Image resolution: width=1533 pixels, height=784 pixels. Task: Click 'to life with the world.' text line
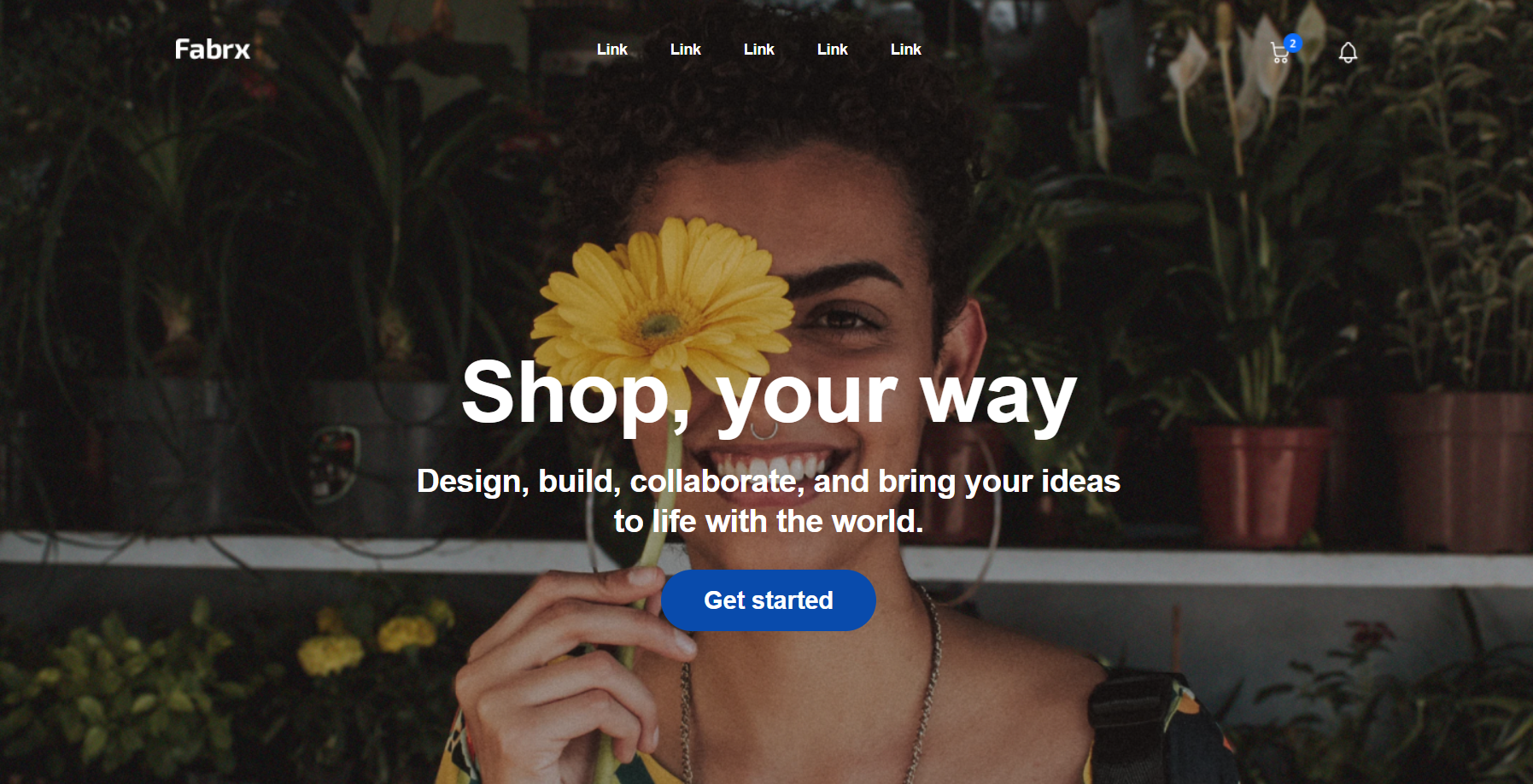[x=769, y=521]
